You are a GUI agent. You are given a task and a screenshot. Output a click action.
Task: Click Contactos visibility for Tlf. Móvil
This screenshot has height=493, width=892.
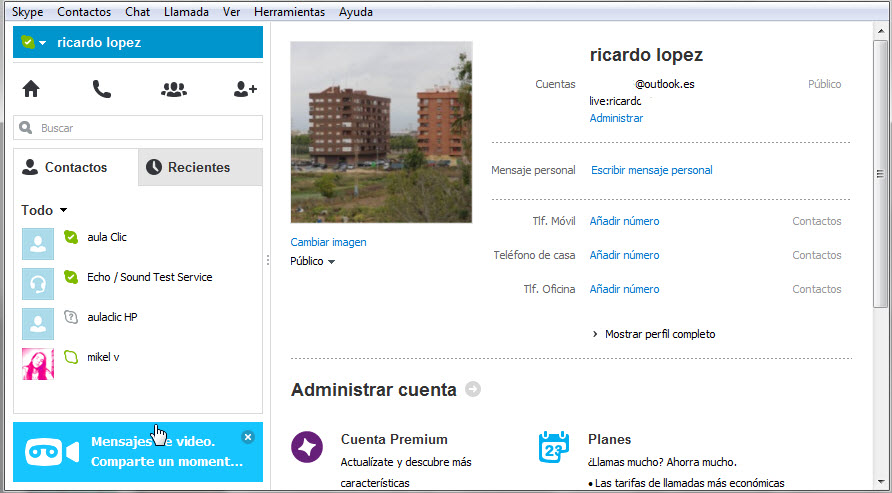(x=817, y=221)
